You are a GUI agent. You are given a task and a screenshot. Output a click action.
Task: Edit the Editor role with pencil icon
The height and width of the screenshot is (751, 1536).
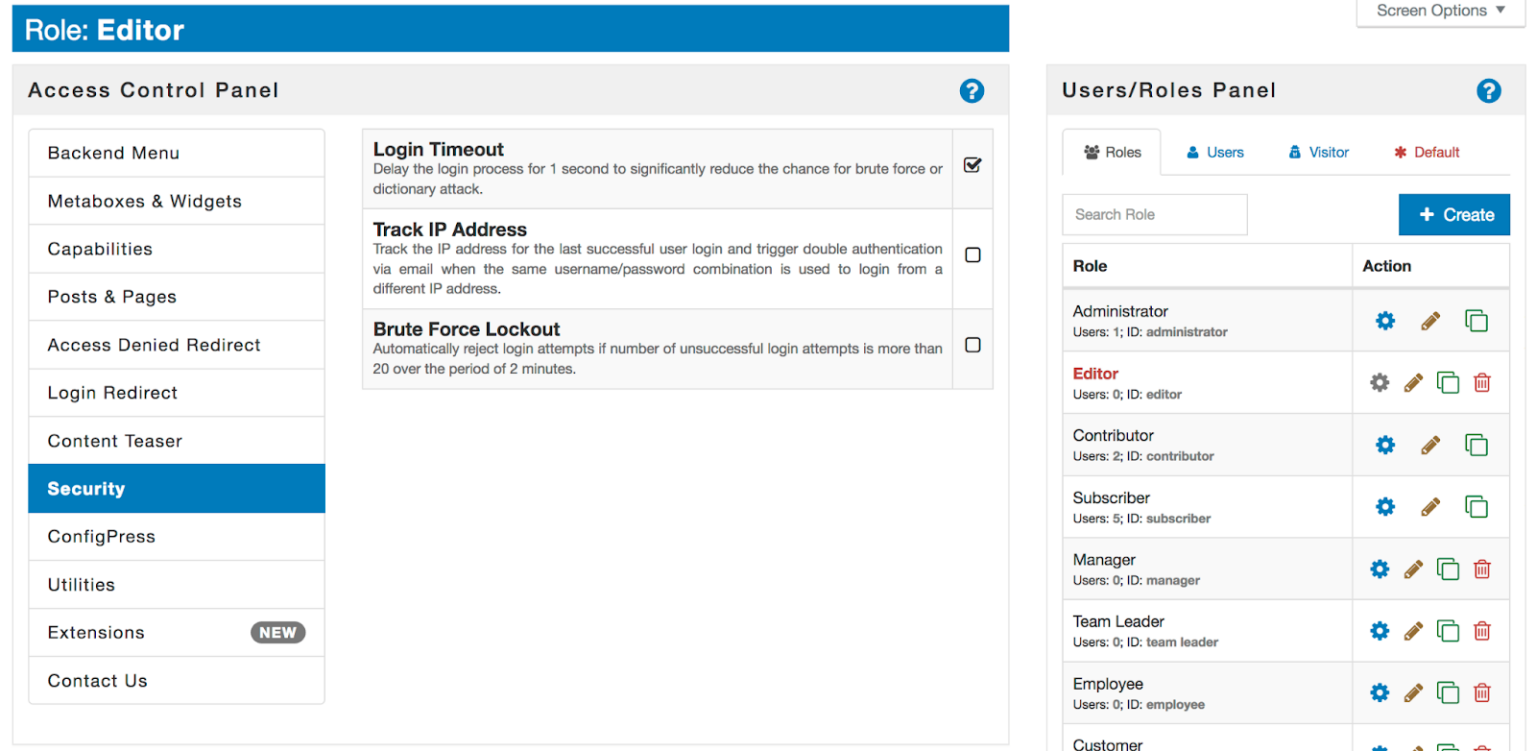click(x=1413, y=383)
